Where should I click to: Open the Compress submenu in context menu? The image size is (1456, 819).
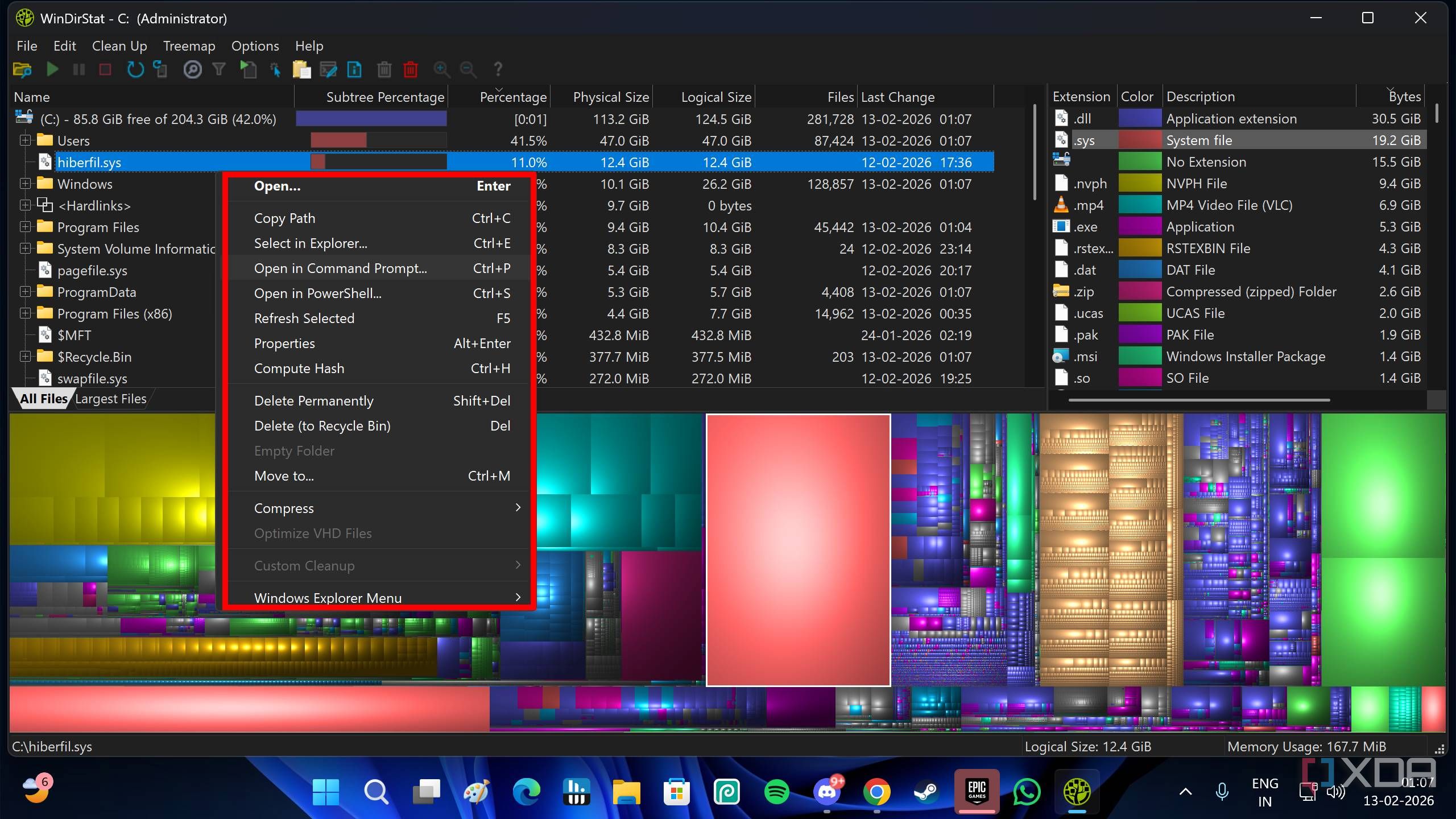pos(379,508)
